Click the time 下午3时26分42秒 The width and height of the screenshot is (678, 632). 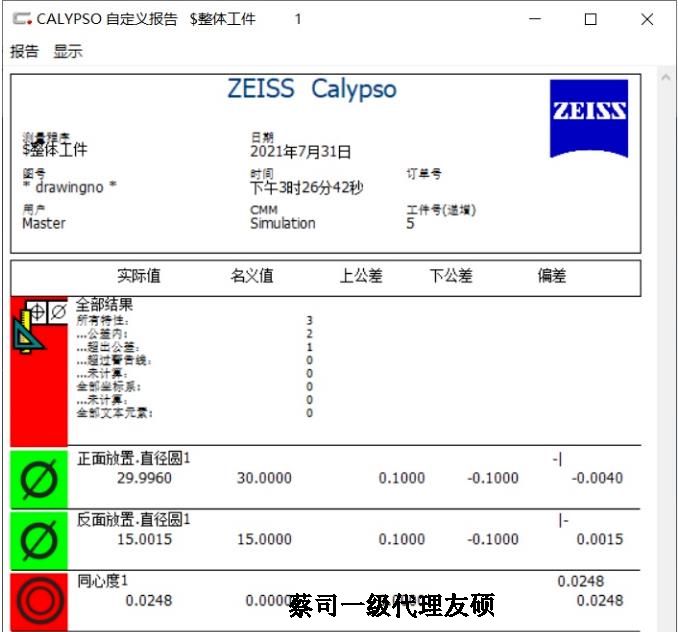(307, 188)
